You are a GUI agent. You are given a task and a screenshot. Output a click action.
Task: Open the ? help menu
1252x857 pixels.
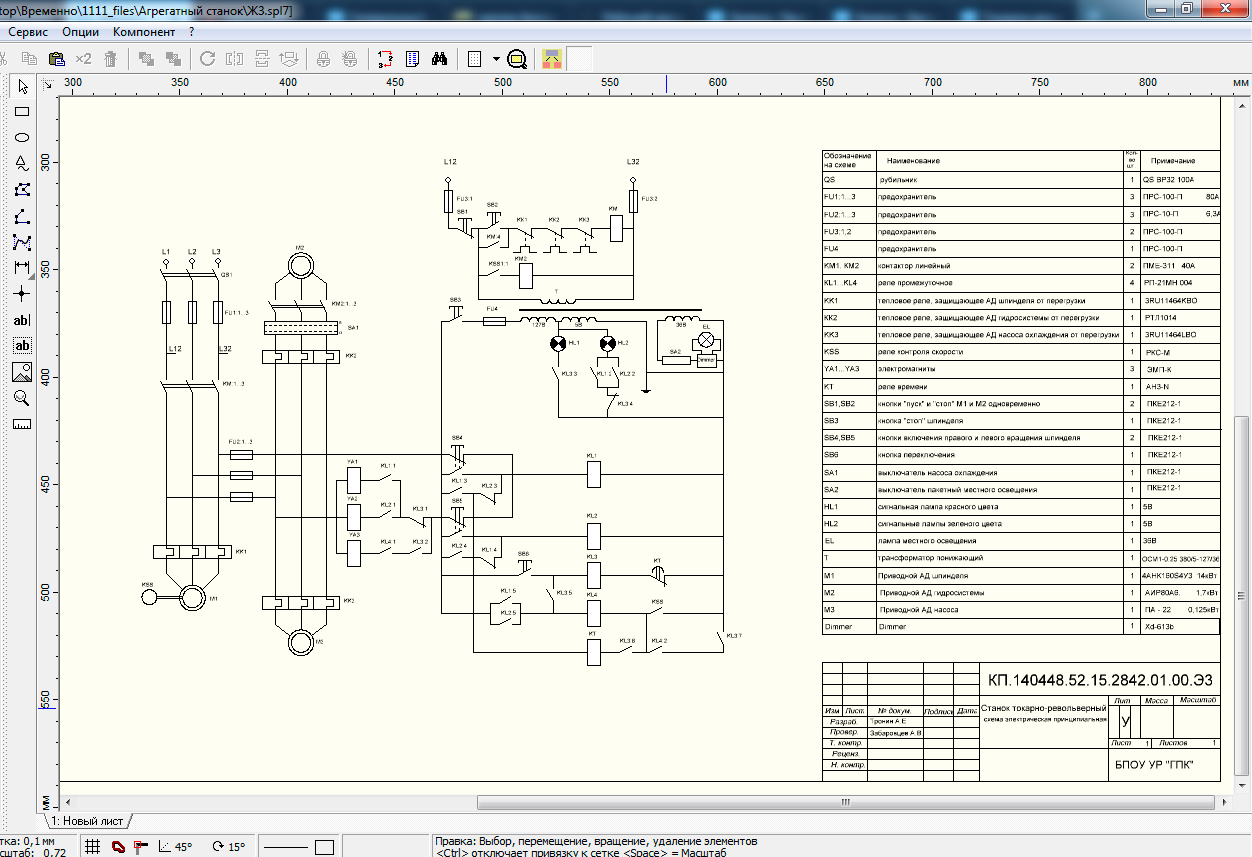click(x=191, y=32)
